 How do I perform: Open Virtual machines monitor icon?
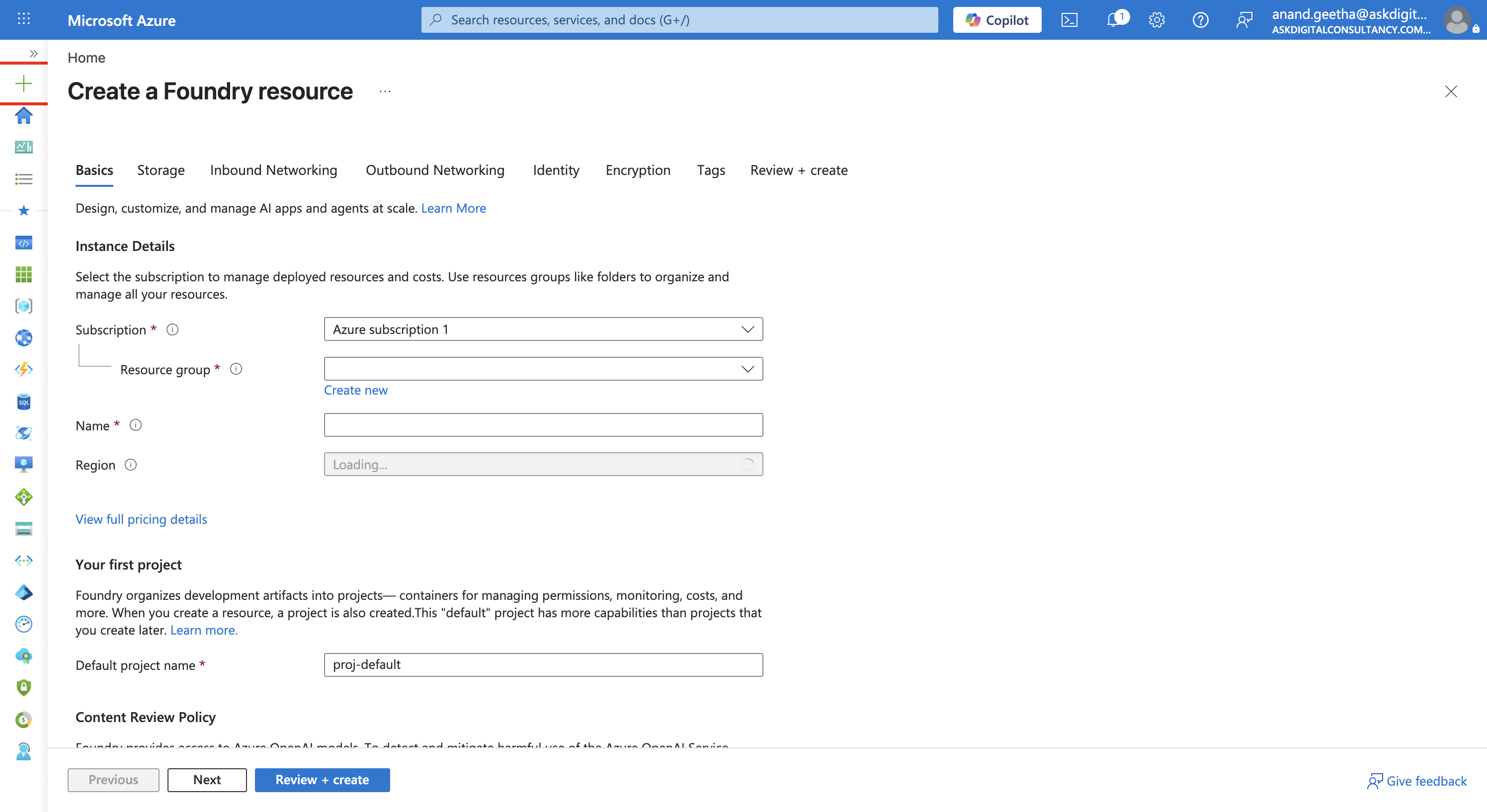point(24,465)
